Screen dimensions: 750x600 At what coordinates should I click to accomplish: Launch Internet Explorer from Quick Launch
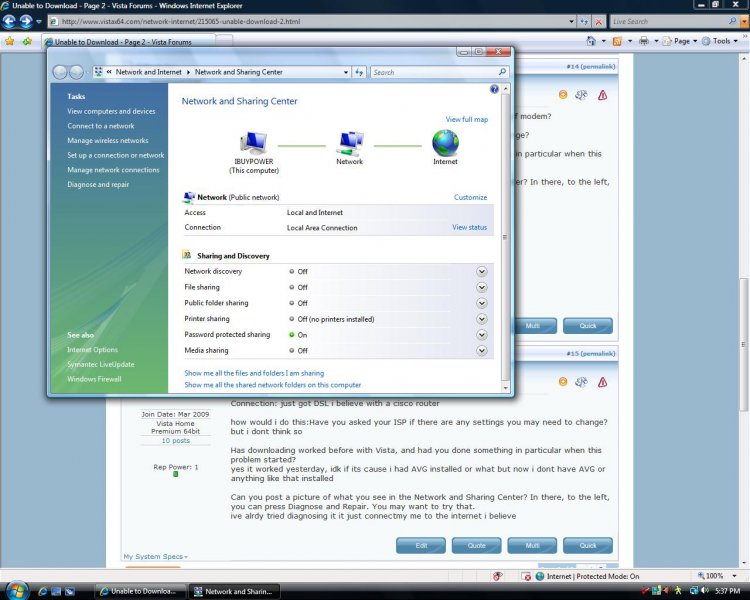43,591
